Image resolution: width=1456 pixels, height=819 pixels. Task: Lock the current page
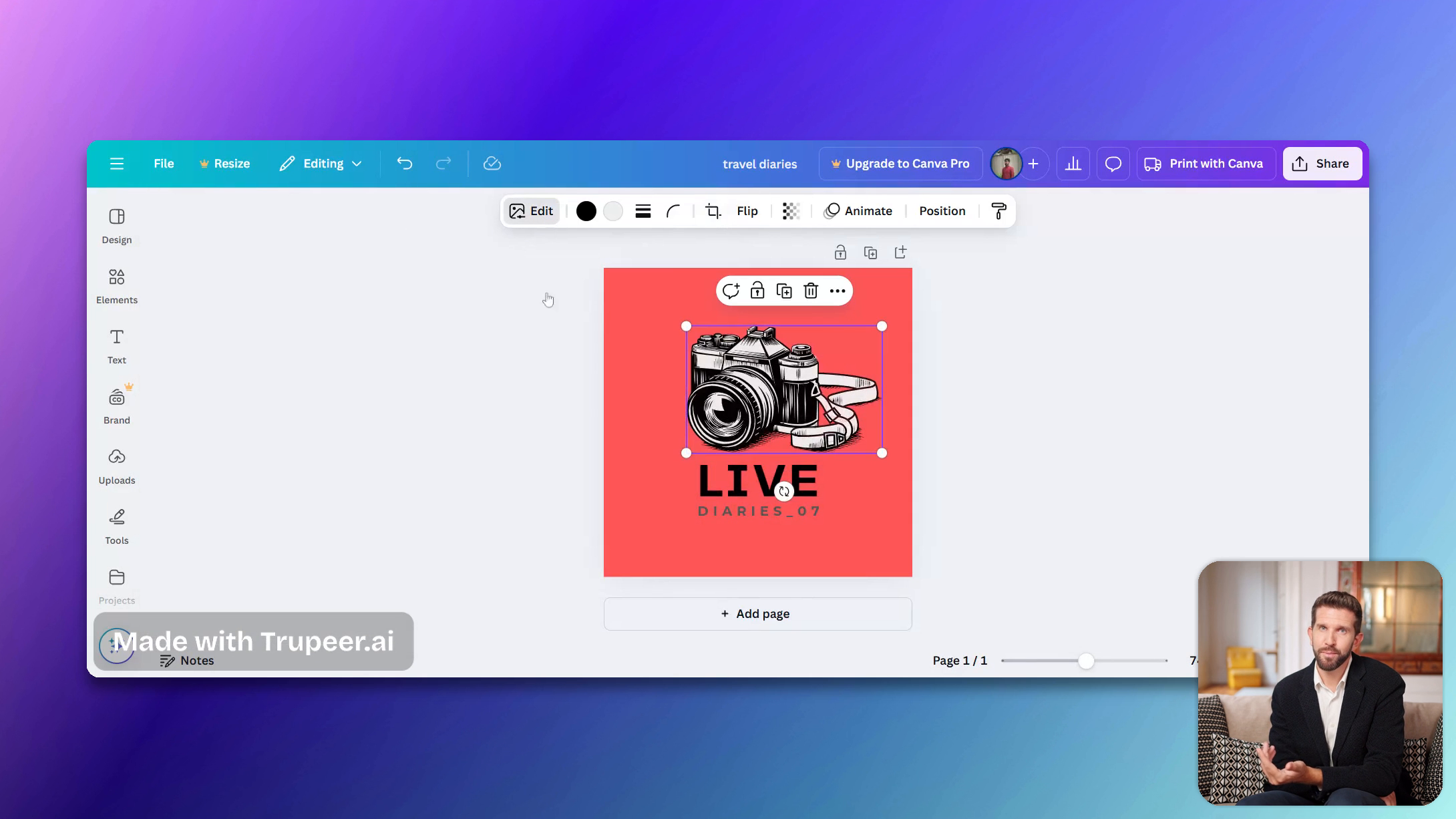[840, 252]
